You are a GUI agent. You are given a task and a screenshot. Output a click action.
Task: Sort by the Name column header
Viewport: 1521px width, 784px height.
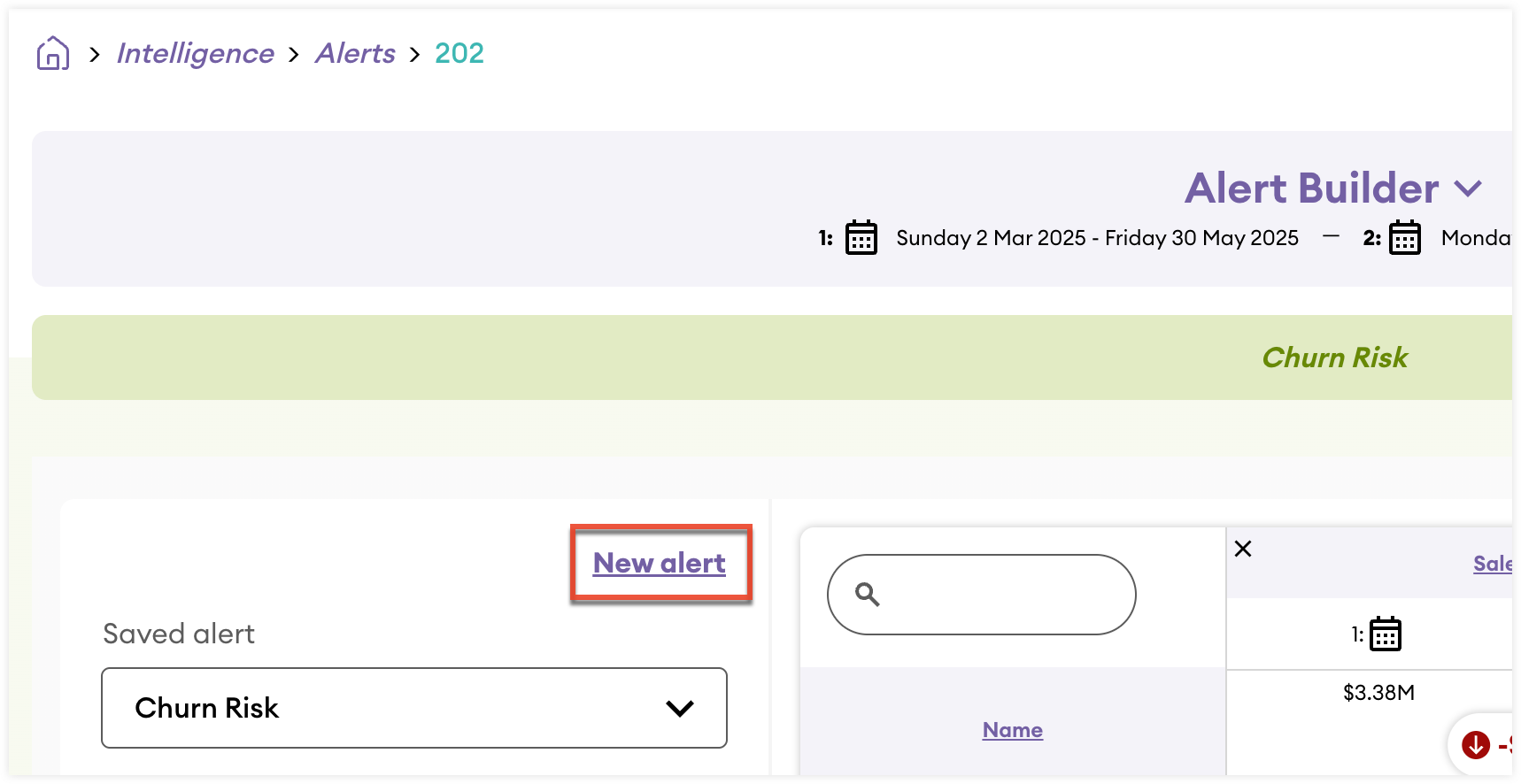(x=1012, y=730)
